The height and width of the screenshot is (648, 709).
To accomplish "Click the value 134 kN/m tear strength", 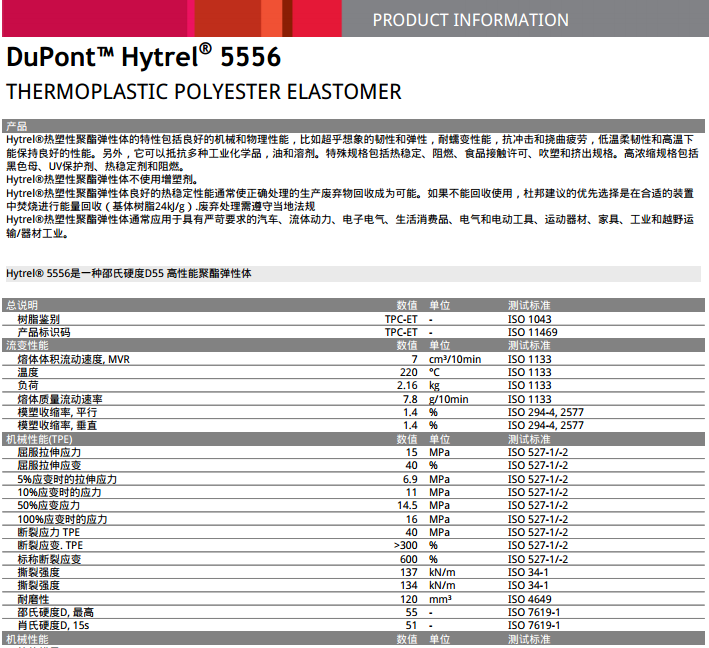I will click(x=409, y=585).
